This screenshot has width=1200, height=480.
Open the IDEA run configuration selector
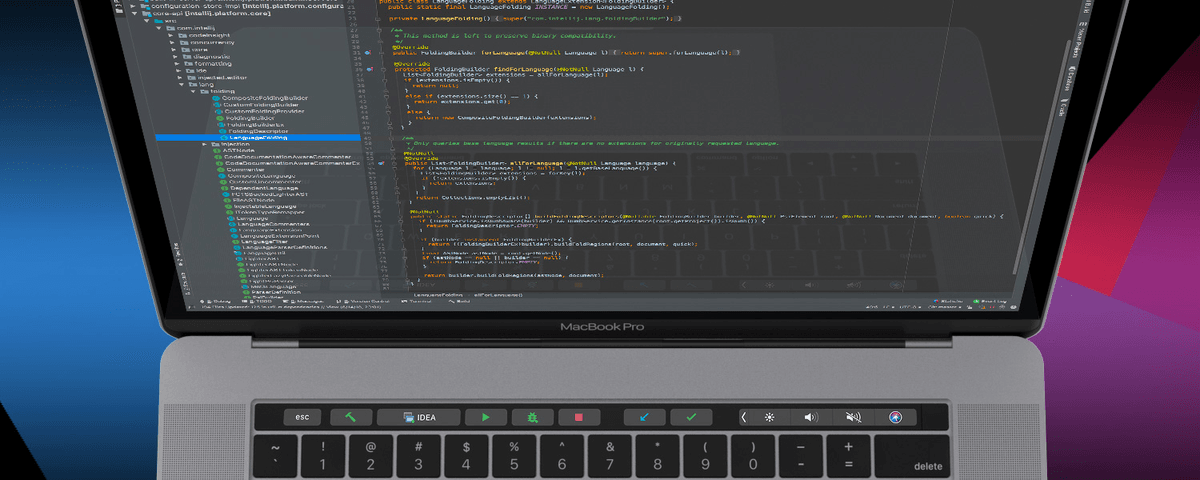419,417
